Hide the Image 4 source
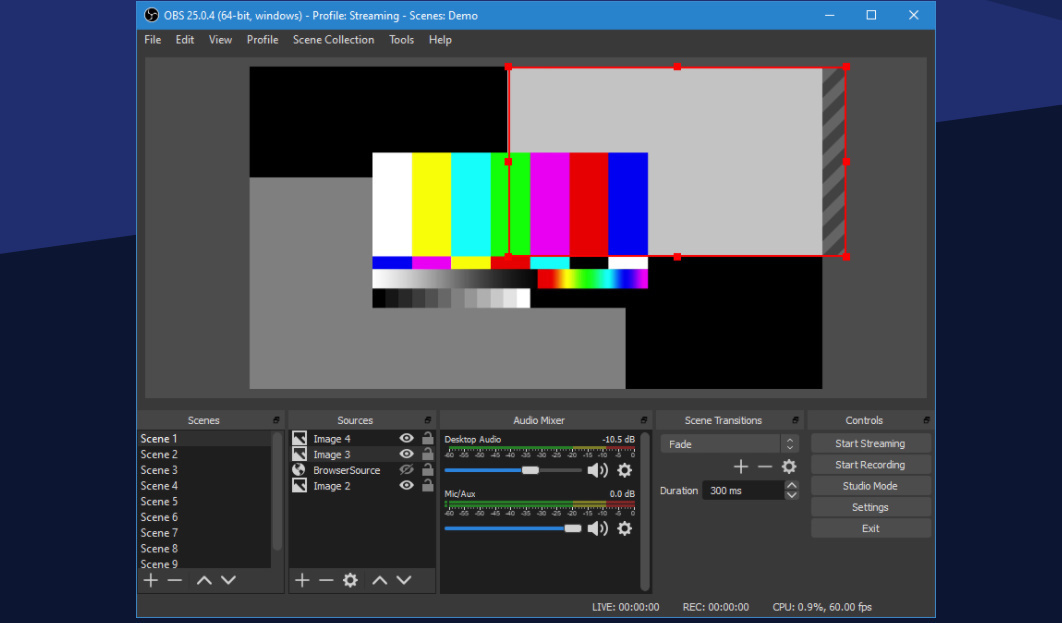Screen dimensions: 1062x623 click(406, 438)
